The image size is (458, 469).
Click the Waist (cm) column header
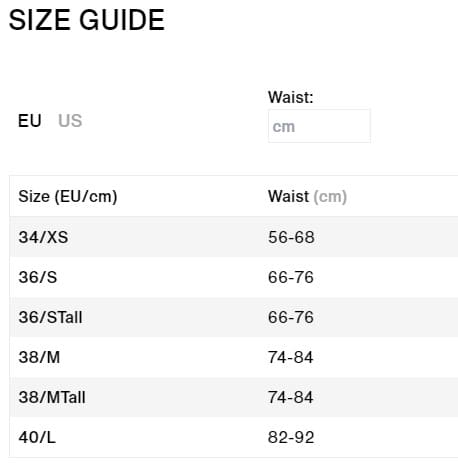307,196
